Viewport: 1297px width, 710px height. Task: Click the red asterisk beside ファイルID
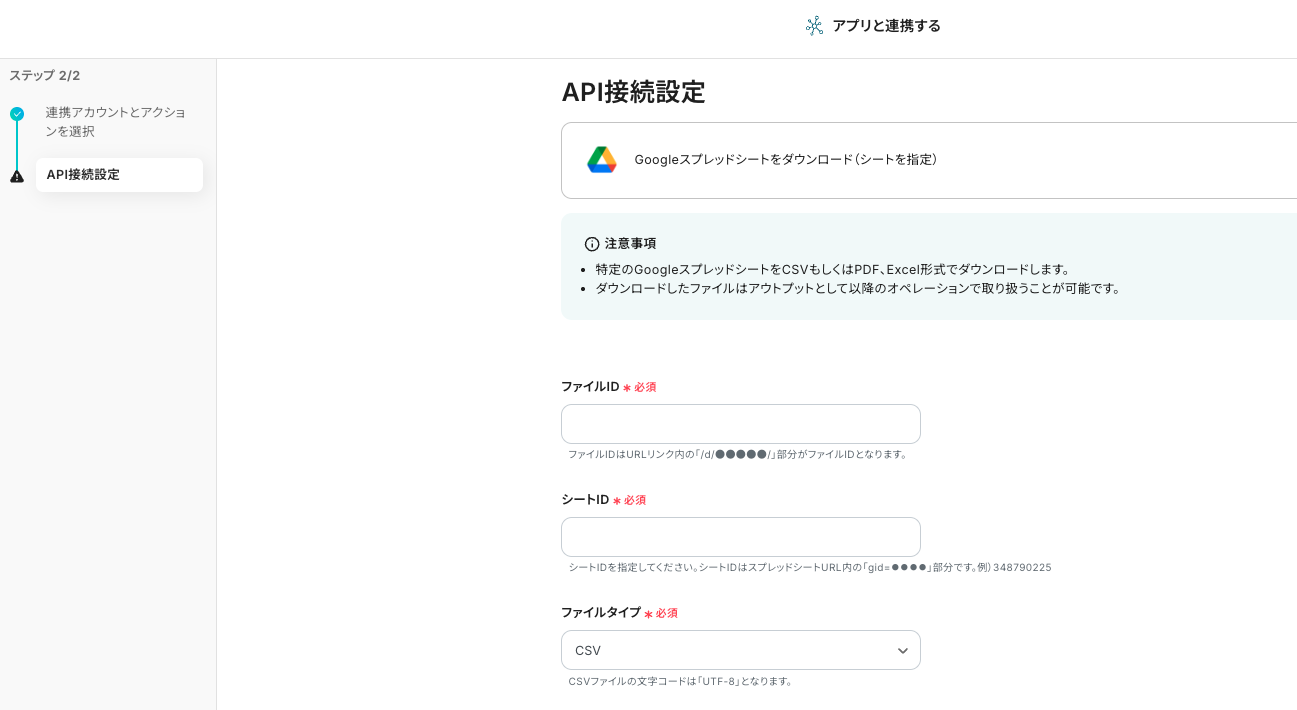tap(627, 388)
